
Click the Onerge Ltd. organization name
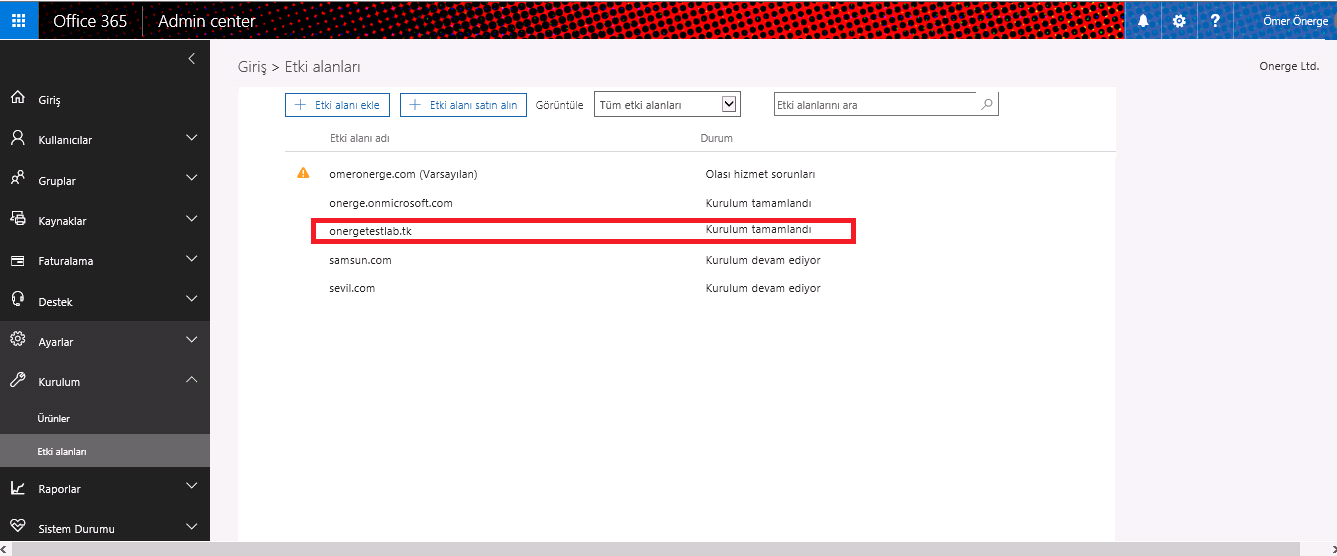tap(1288, 67)
